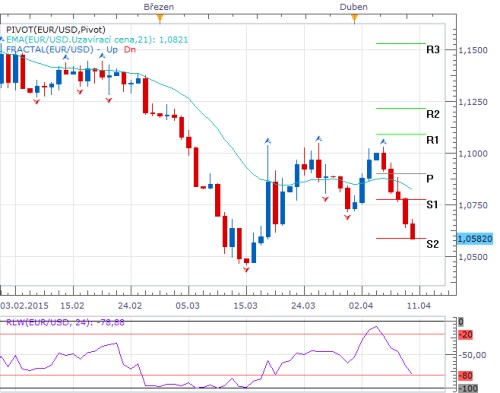Click the up fractal arrow above R1 level candle

pyautogui.click(x=384, y=142)
